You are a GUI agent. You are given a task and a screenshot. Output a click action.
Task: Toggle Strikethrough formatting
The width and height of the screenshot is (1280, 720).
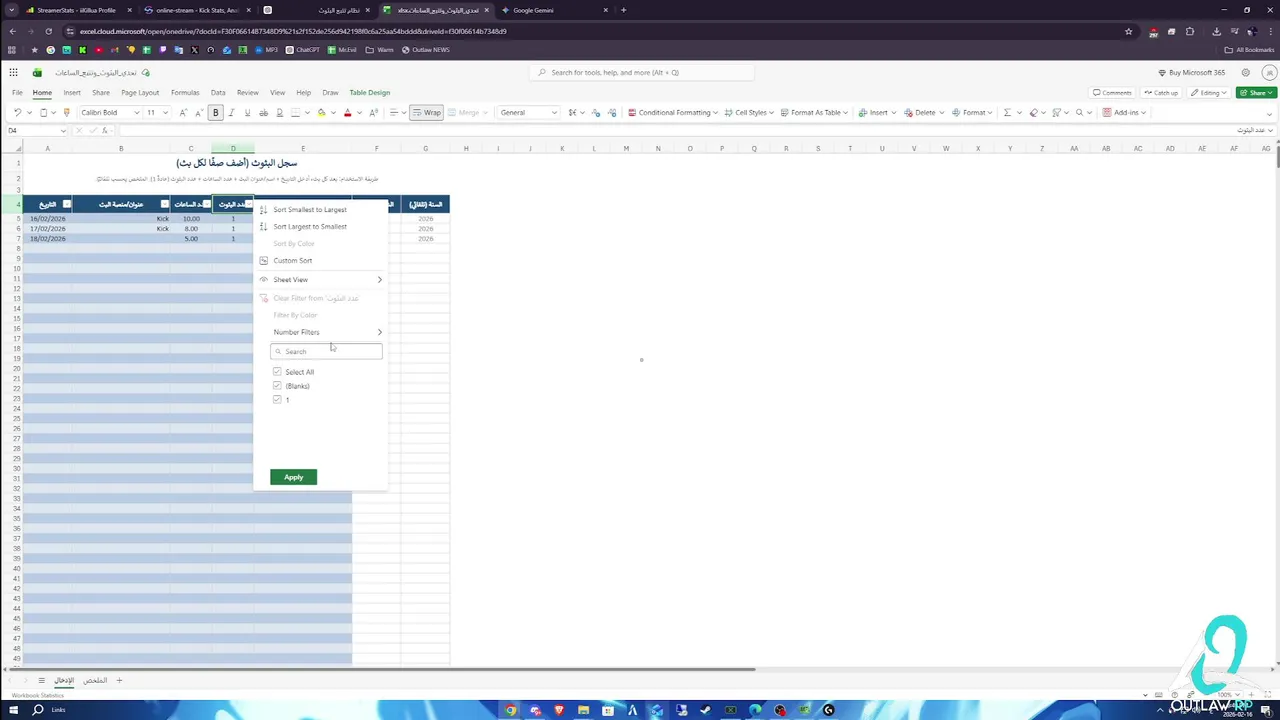[x=263, y=112]
